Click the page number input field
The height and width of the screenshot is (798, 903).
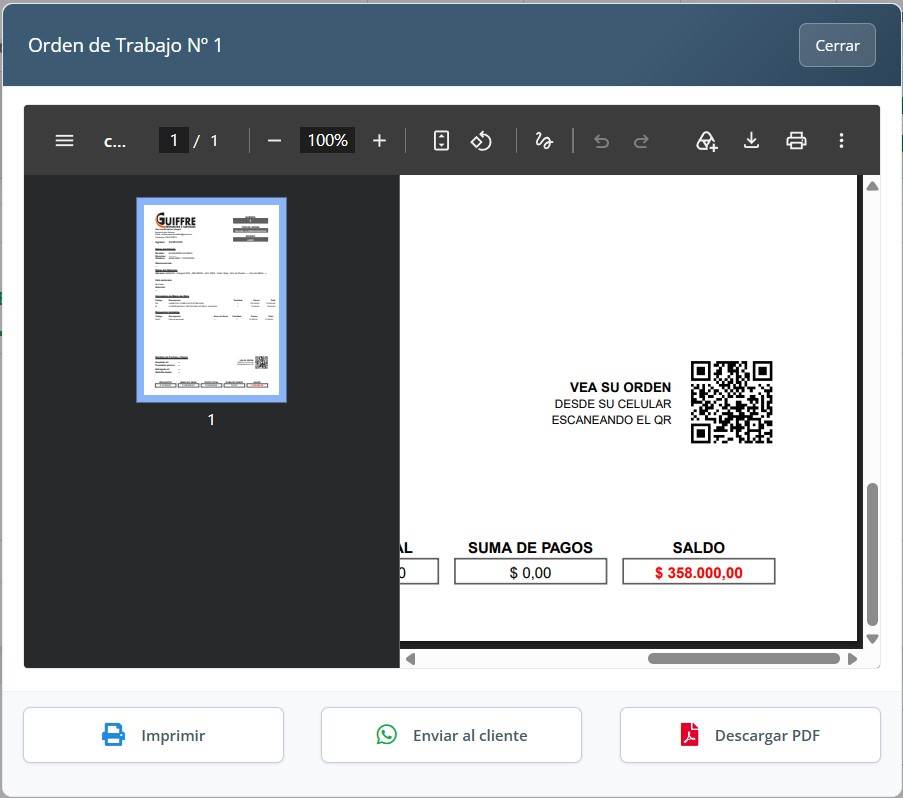[x=173, y=140]
